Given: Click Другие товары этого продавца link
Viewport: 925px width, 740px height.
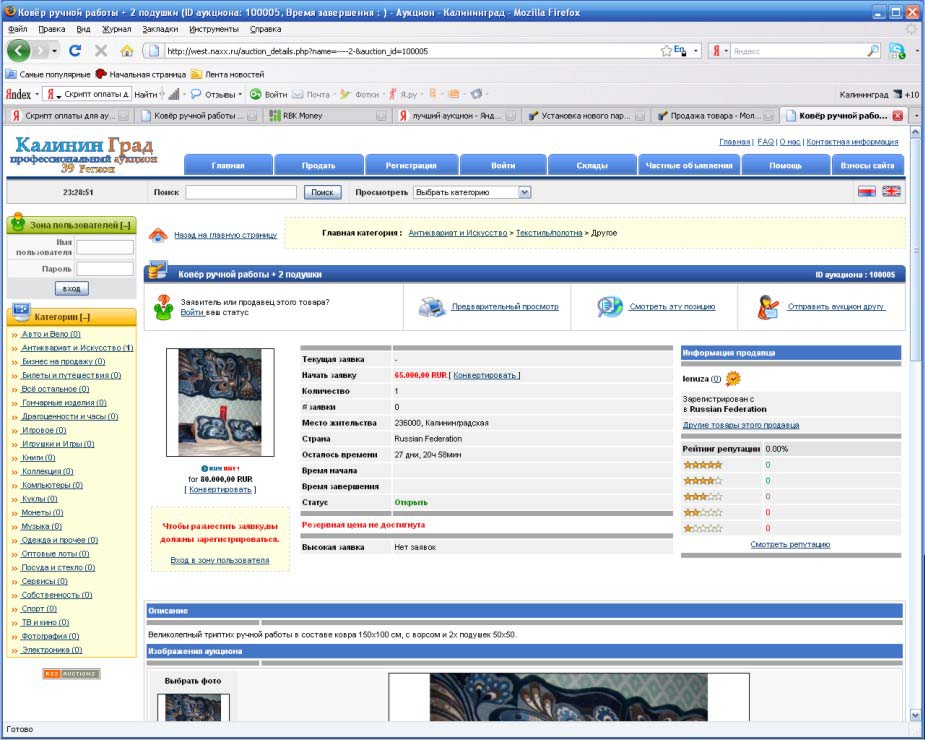Looking at the screenshot, I should click(x=740, y=425).
